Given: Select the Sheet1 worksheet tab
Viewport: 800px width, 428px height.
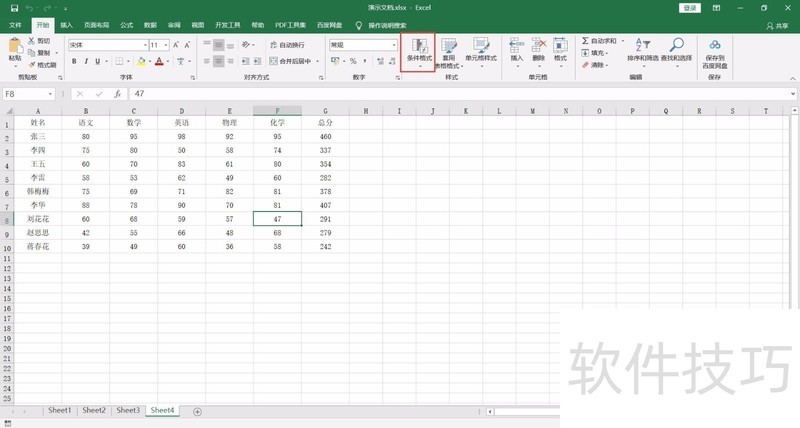Looking at the screenshot, I should (60, 410).
